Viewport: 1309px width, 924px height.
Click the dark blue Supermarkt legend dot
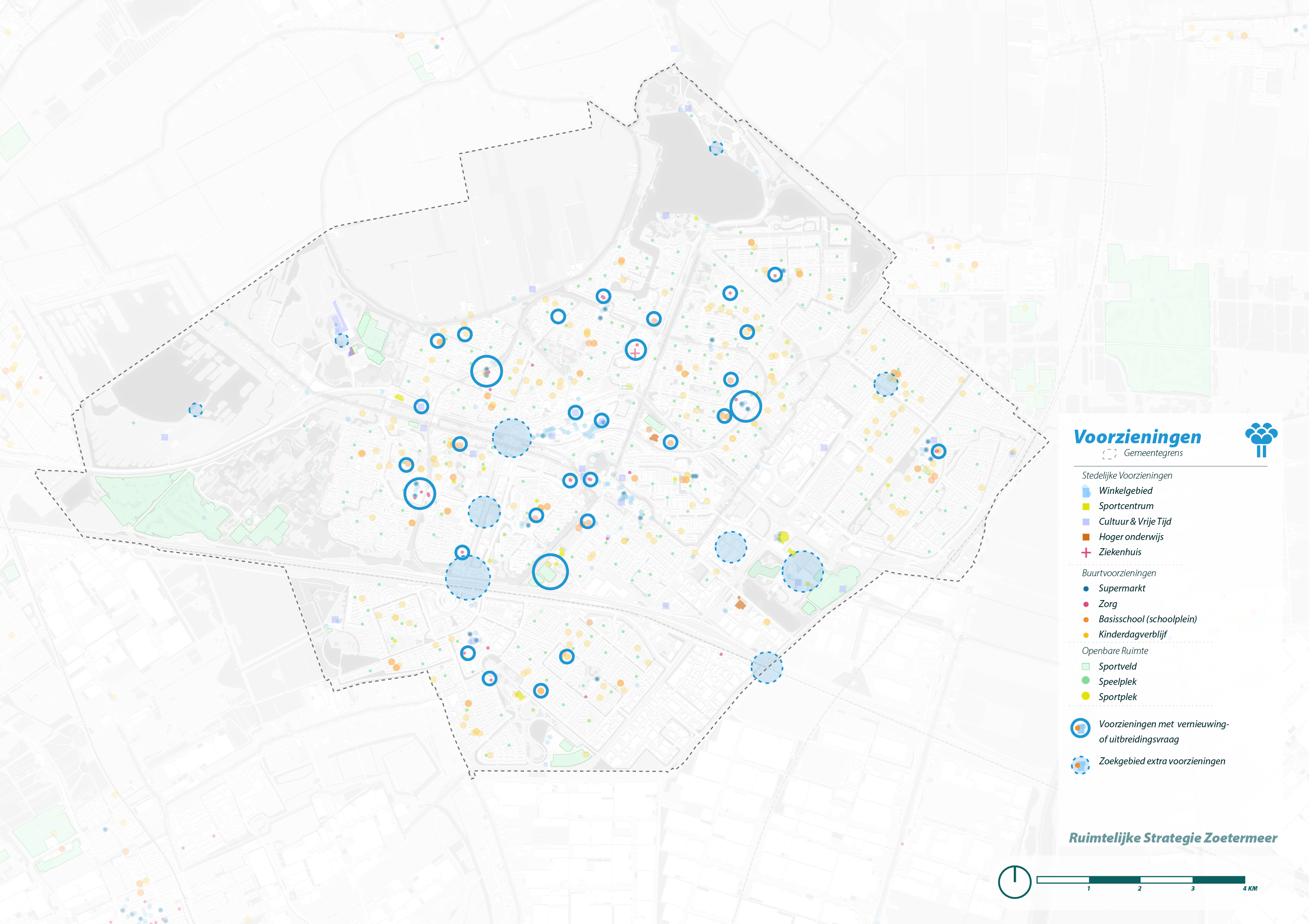1085,589
